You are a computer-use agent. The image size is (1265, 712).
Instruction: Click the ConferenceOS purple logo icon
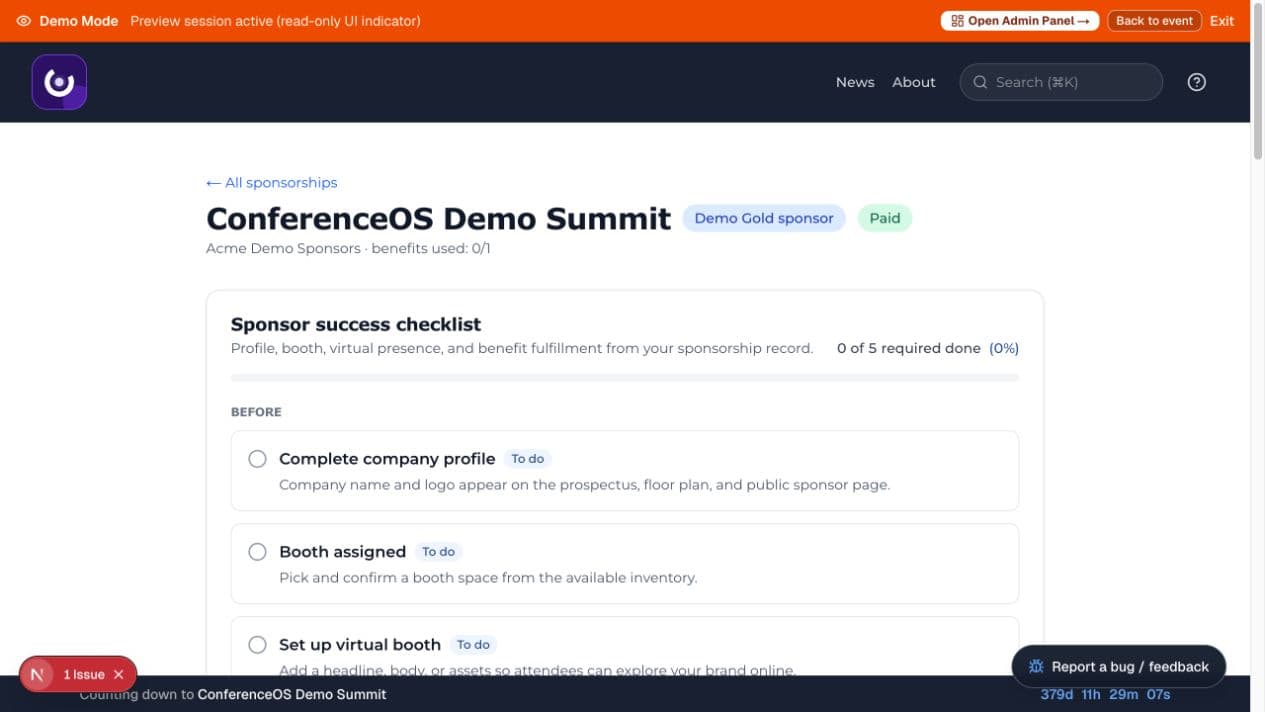[x=59, y=82]
